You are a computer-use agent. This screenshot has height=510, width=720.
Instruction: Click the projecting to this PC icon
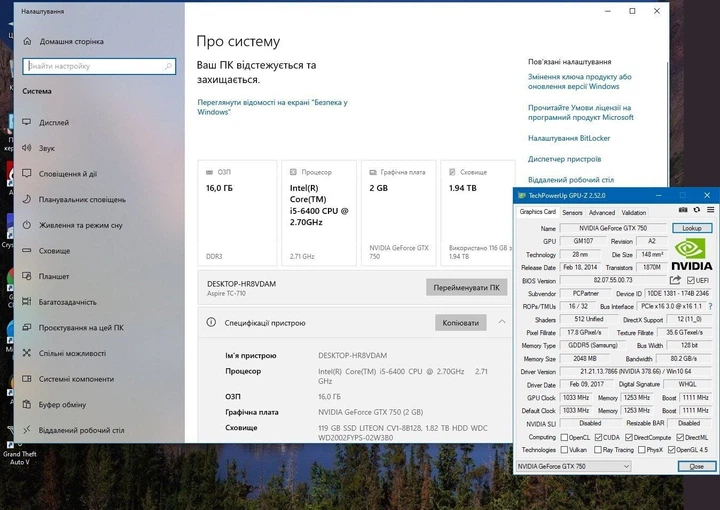point(27,327)
